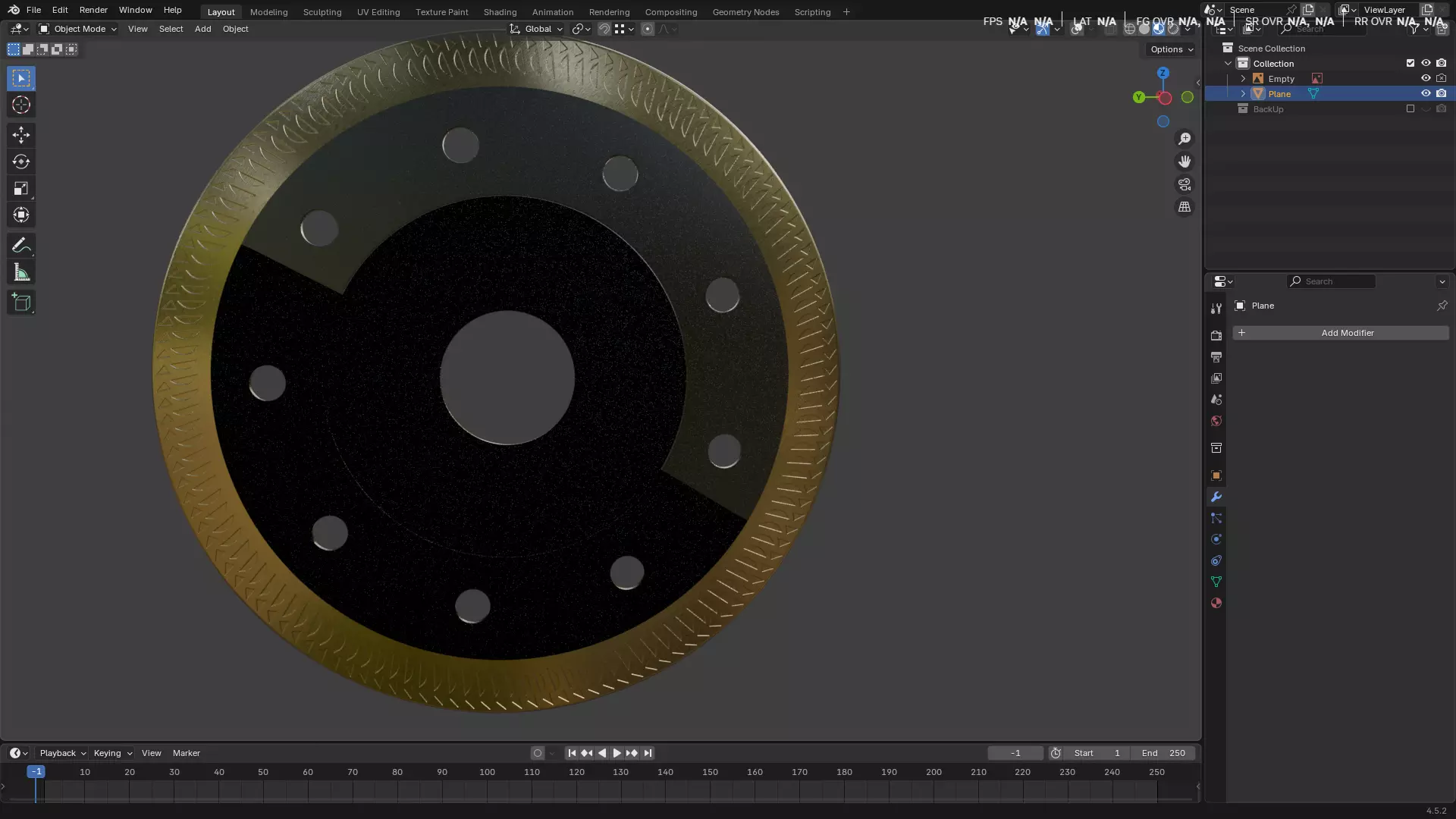
Task: Click the Pan view hand icon
Action: [1185, 162]
